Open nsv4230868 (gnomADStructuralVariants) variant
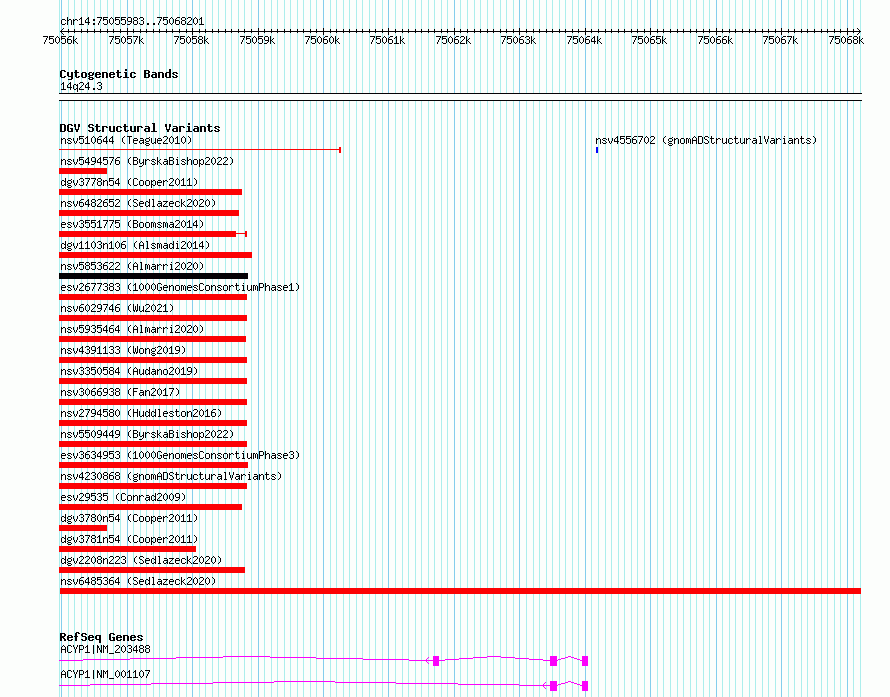 pyautogui.click(x=171, y=476)
